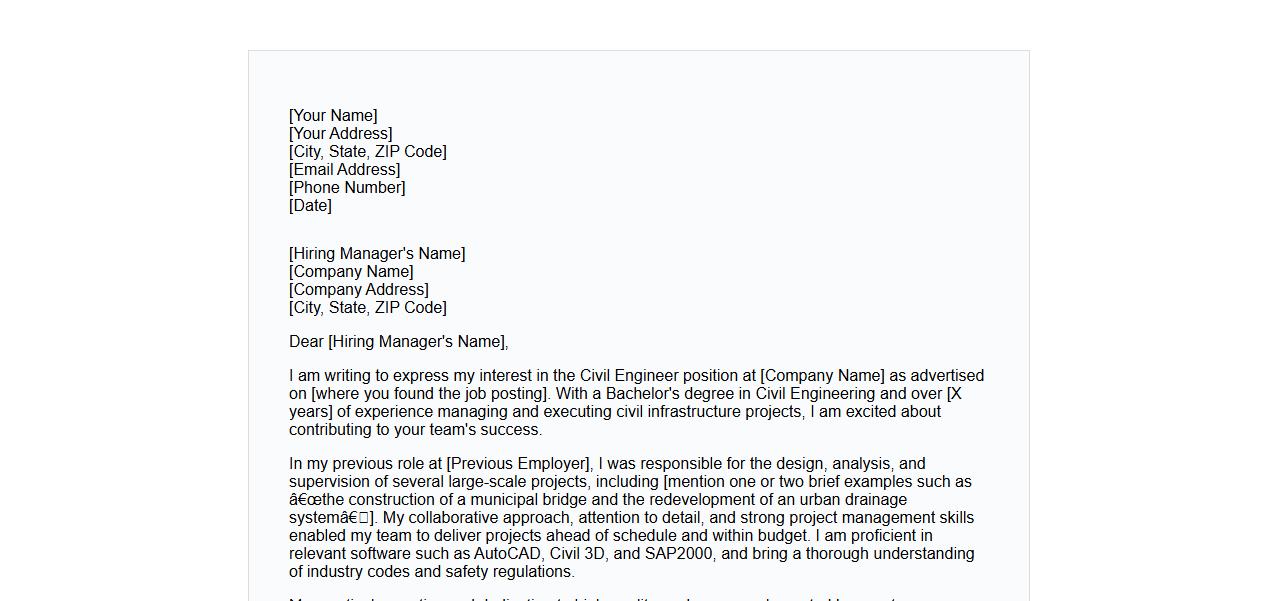
Task: Click 'contributing to your team's success' sentence ending
Action: pyautogui.click(x=415, y=430)
